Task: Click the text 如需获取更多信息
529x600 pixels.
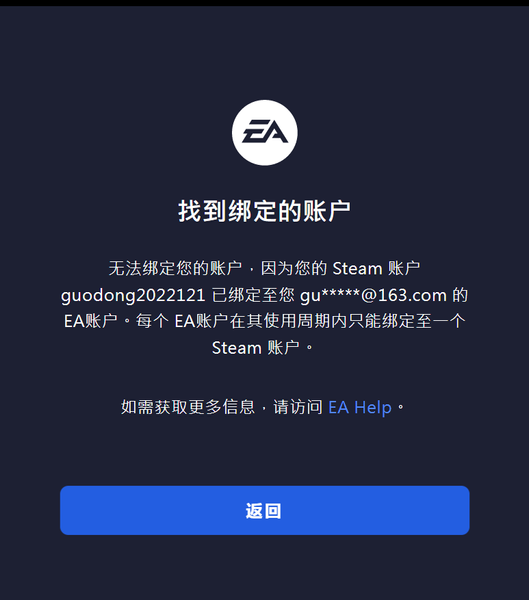Action: click(188, 407)
